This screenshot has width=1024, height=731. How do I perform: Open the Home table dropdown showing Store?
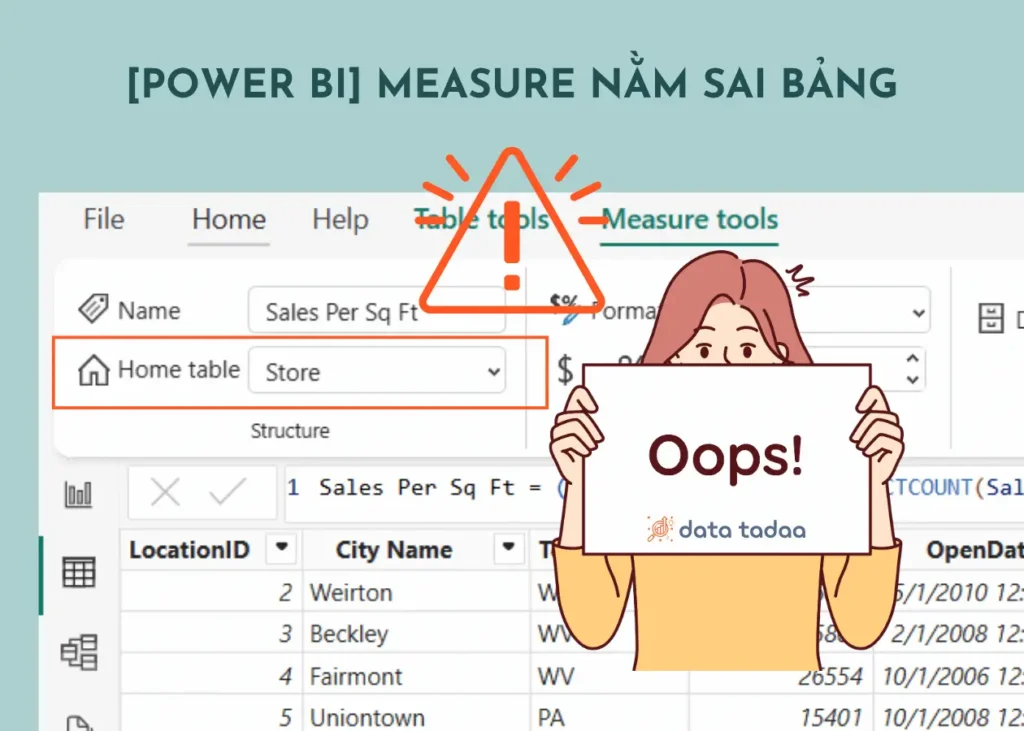pyautogui.click(x=377, y=370)
